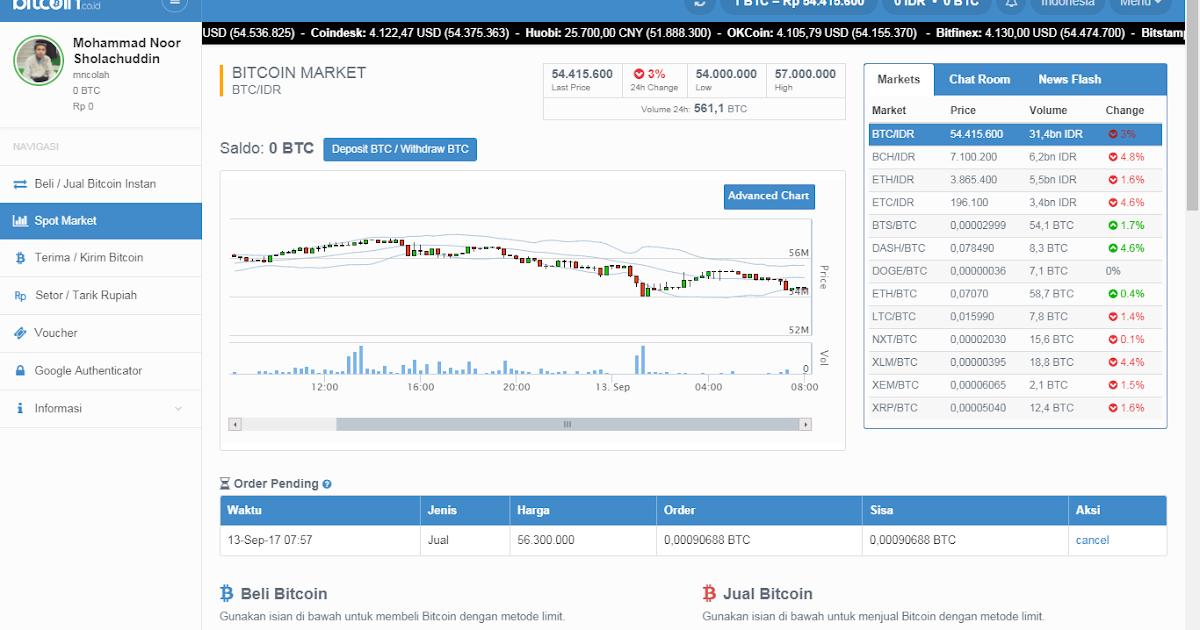1200x630 pixels.
Task: Select the ETC/IDR market row
Action: click(1016, 203)
